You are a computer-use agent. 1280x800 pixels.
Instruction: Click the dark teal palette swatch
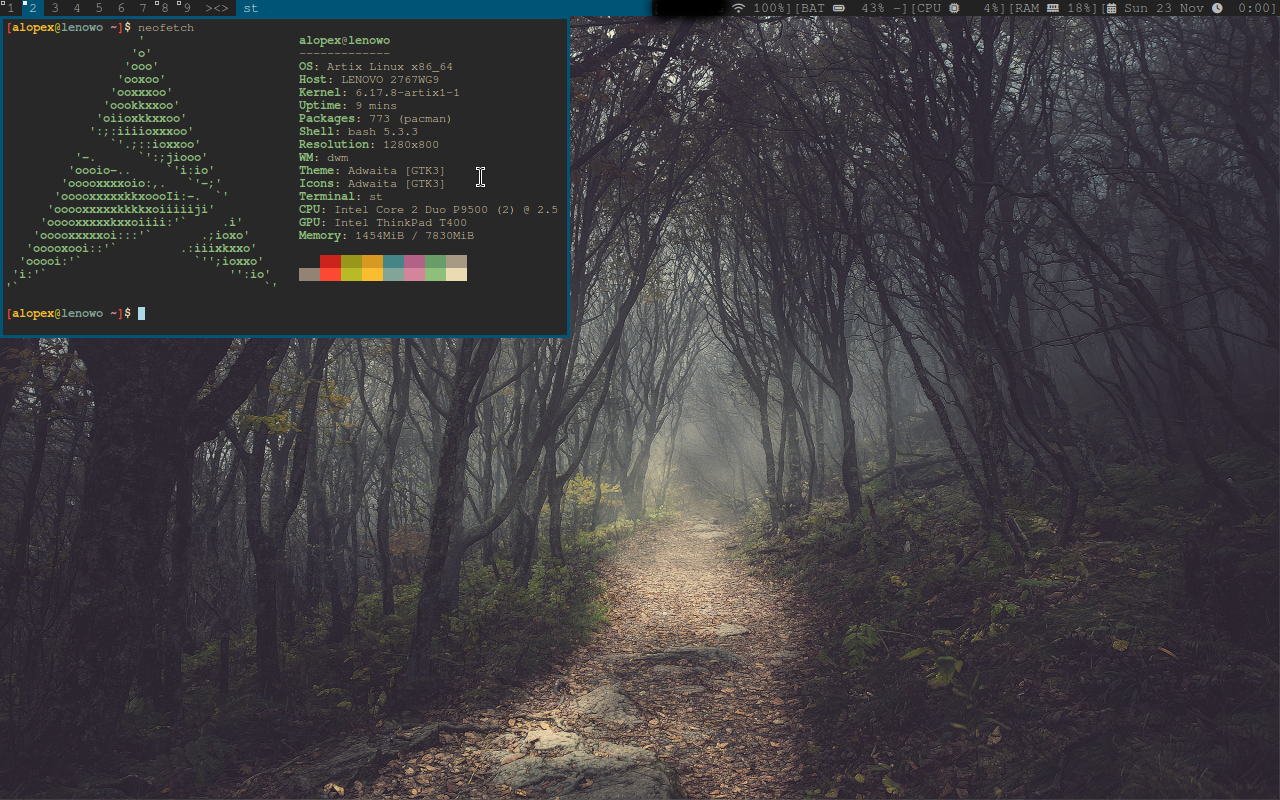pyautogui.click(x=393, y=262)
